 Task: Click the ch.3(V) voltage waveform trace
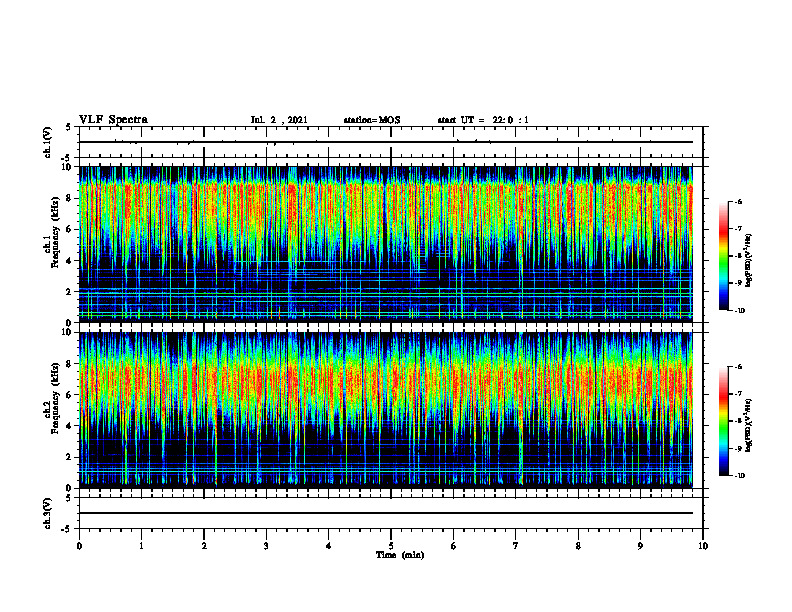pos(386,513)
